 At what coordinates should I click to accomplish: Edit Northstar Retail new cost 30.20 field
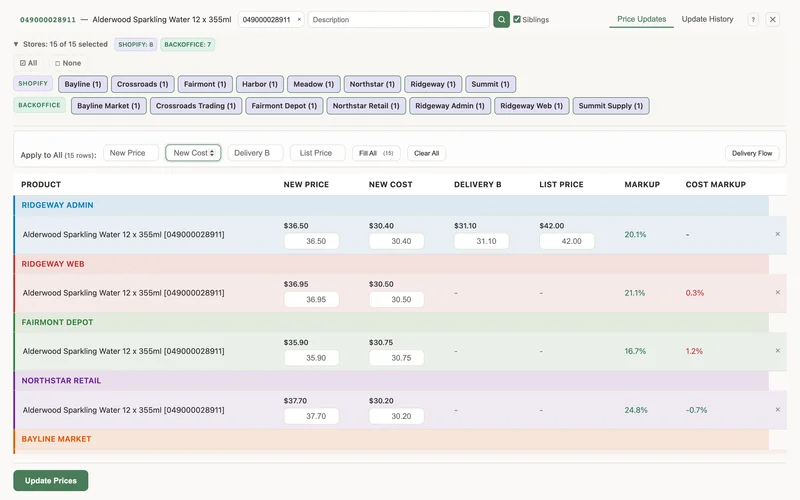(396, 416)
